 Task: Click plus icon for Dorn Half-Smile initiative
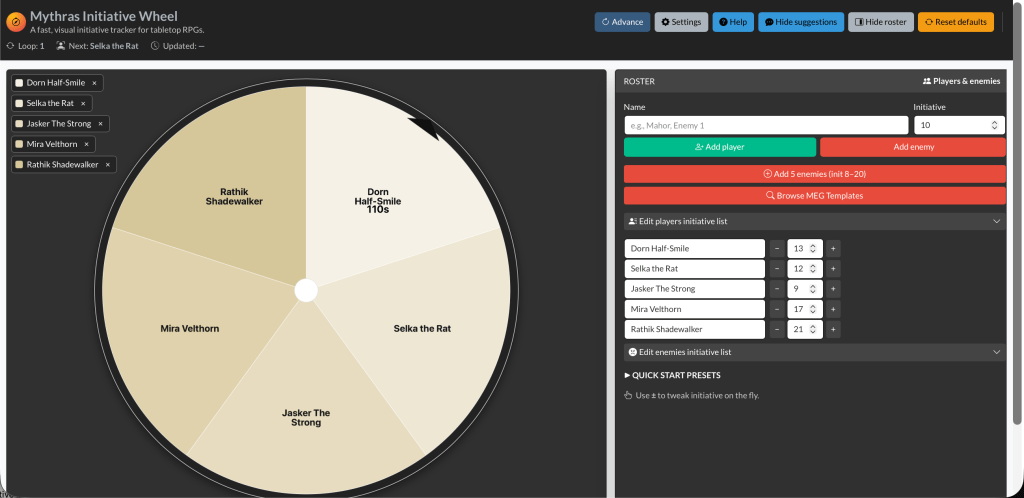(833, 248)
